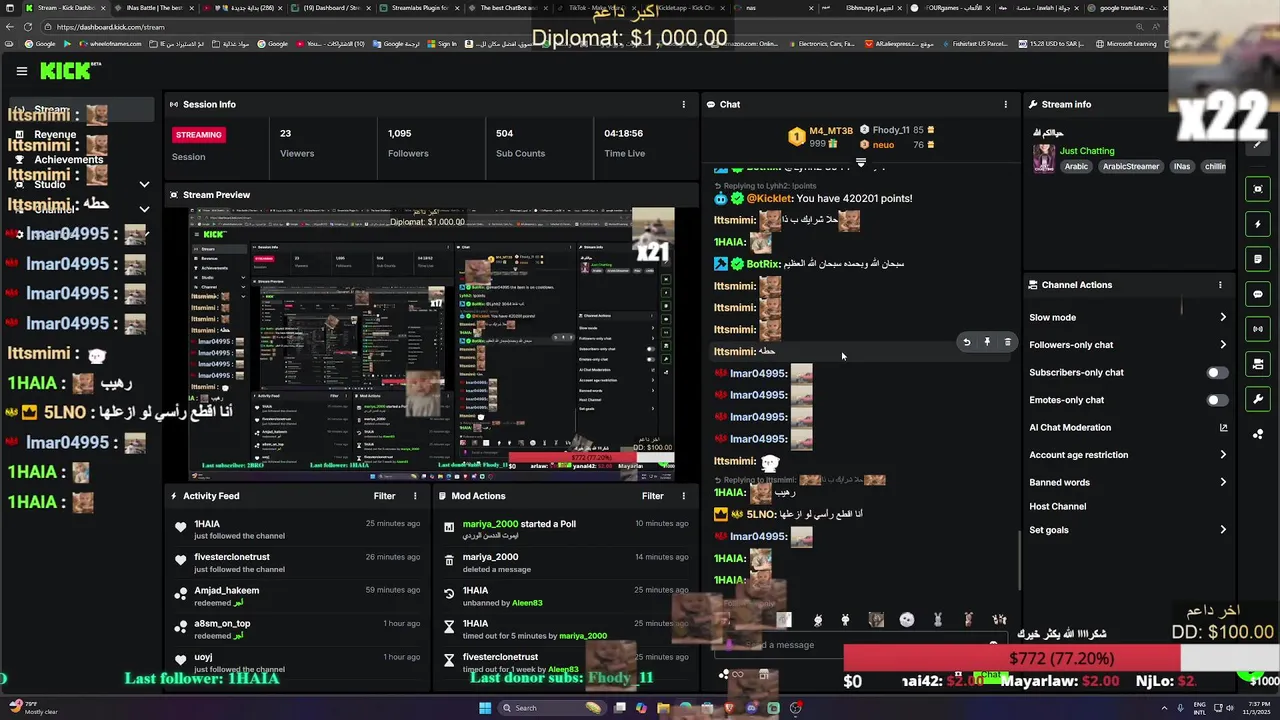Go back in browser
1280x720 pixels.
click(x=9, y=27)
